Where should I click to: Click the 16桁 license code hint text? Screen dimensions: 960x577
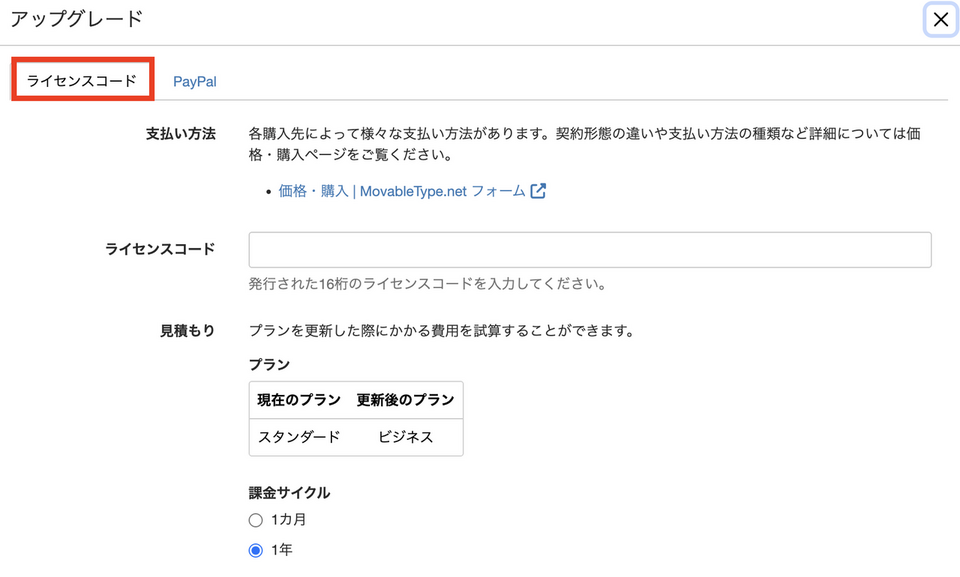click(x=427, y=284)
